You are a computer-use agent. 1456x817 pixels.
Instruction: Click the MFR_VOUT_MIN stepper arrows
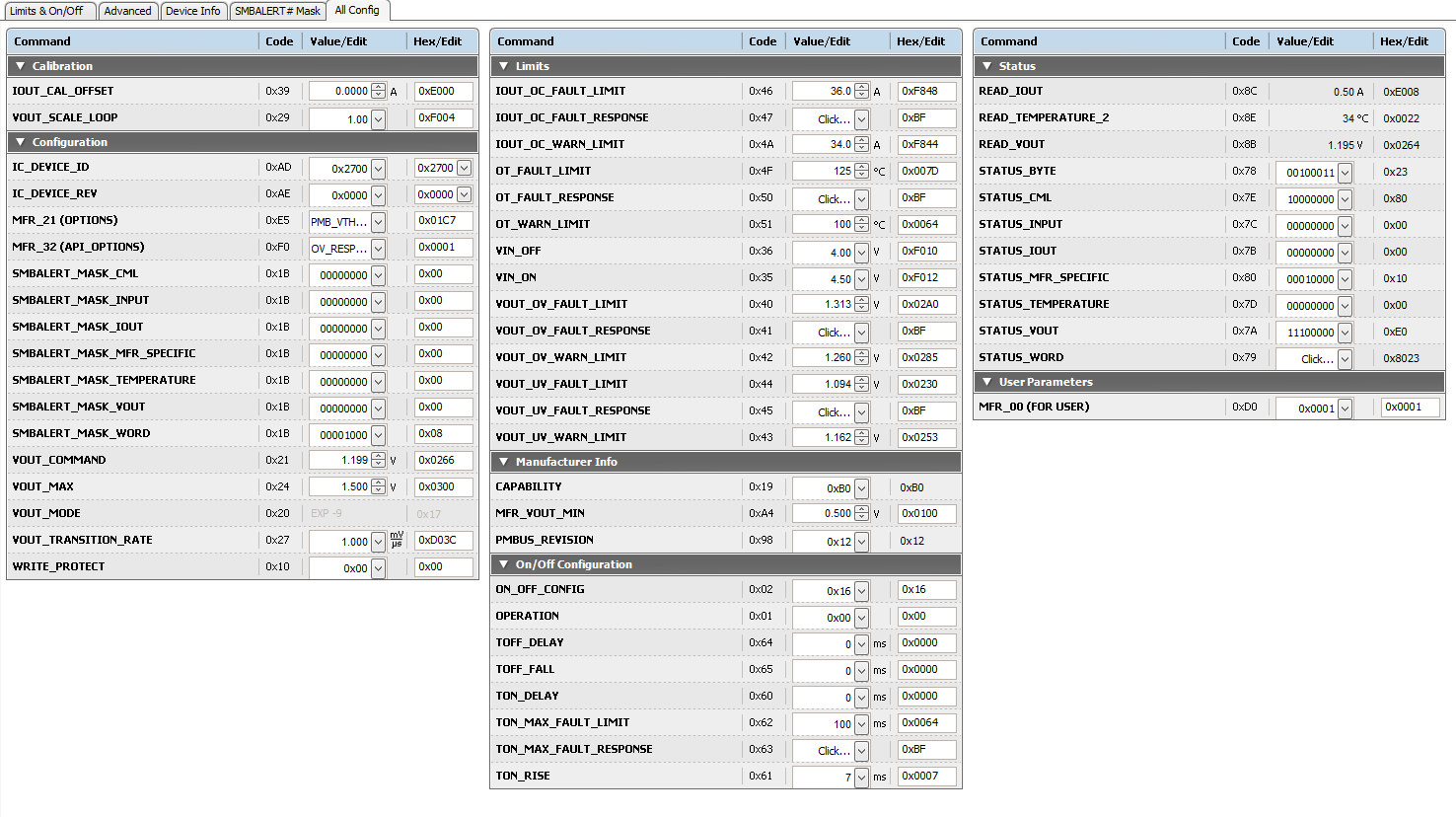(x=861, y=513)
